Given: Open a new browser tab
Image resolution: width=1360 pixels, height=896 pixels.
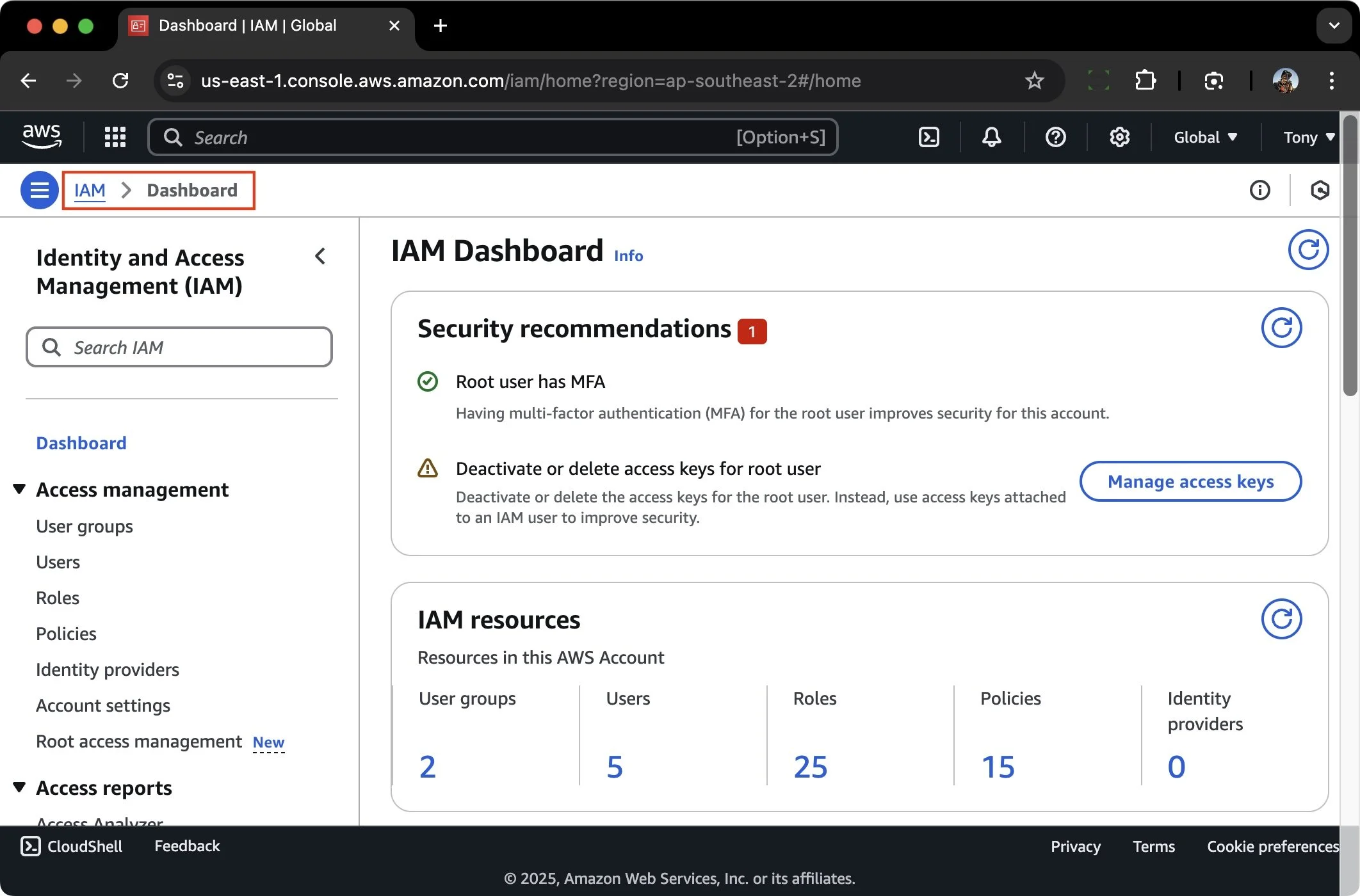Looking at the screenshot, I should [x=439, y=26].
